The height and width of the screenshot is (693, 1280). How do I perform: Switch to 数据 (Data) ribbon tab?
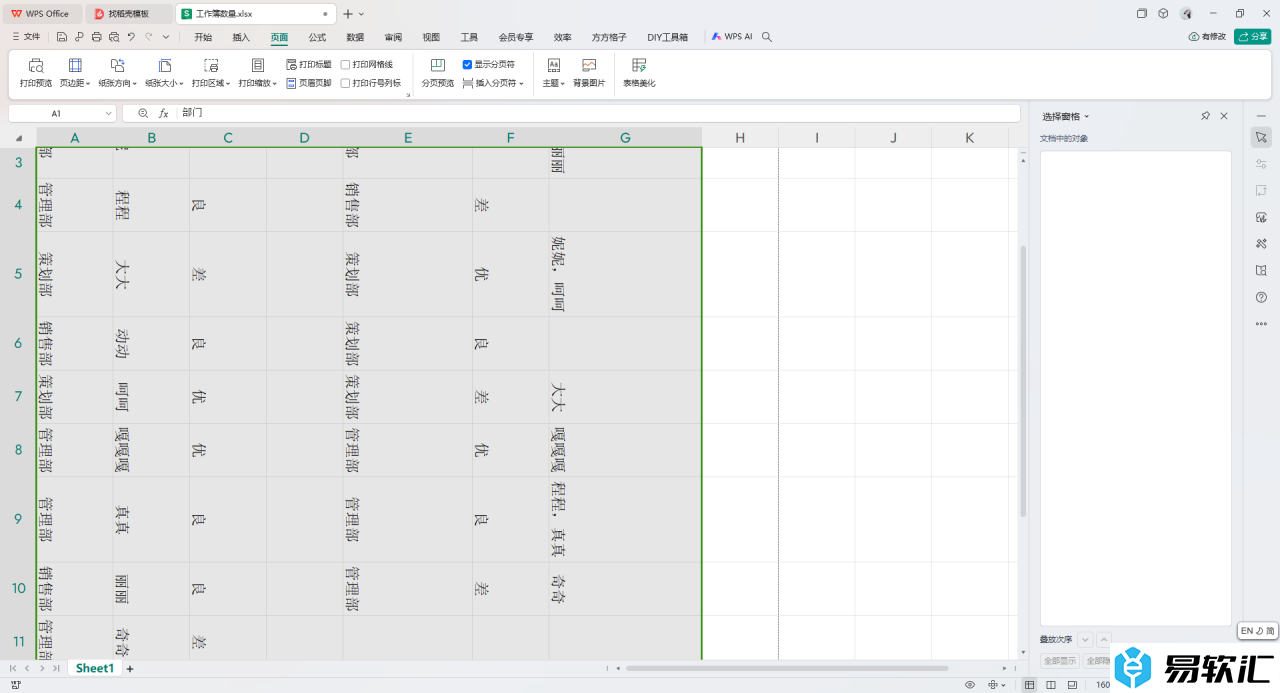click(355, 37)
